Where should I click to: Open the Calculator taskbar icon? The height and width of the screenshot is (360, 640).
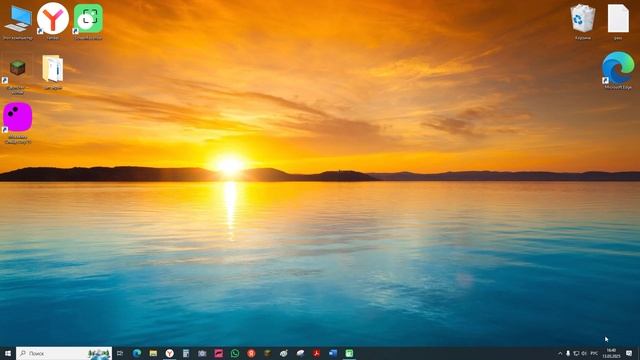[186, 353]
